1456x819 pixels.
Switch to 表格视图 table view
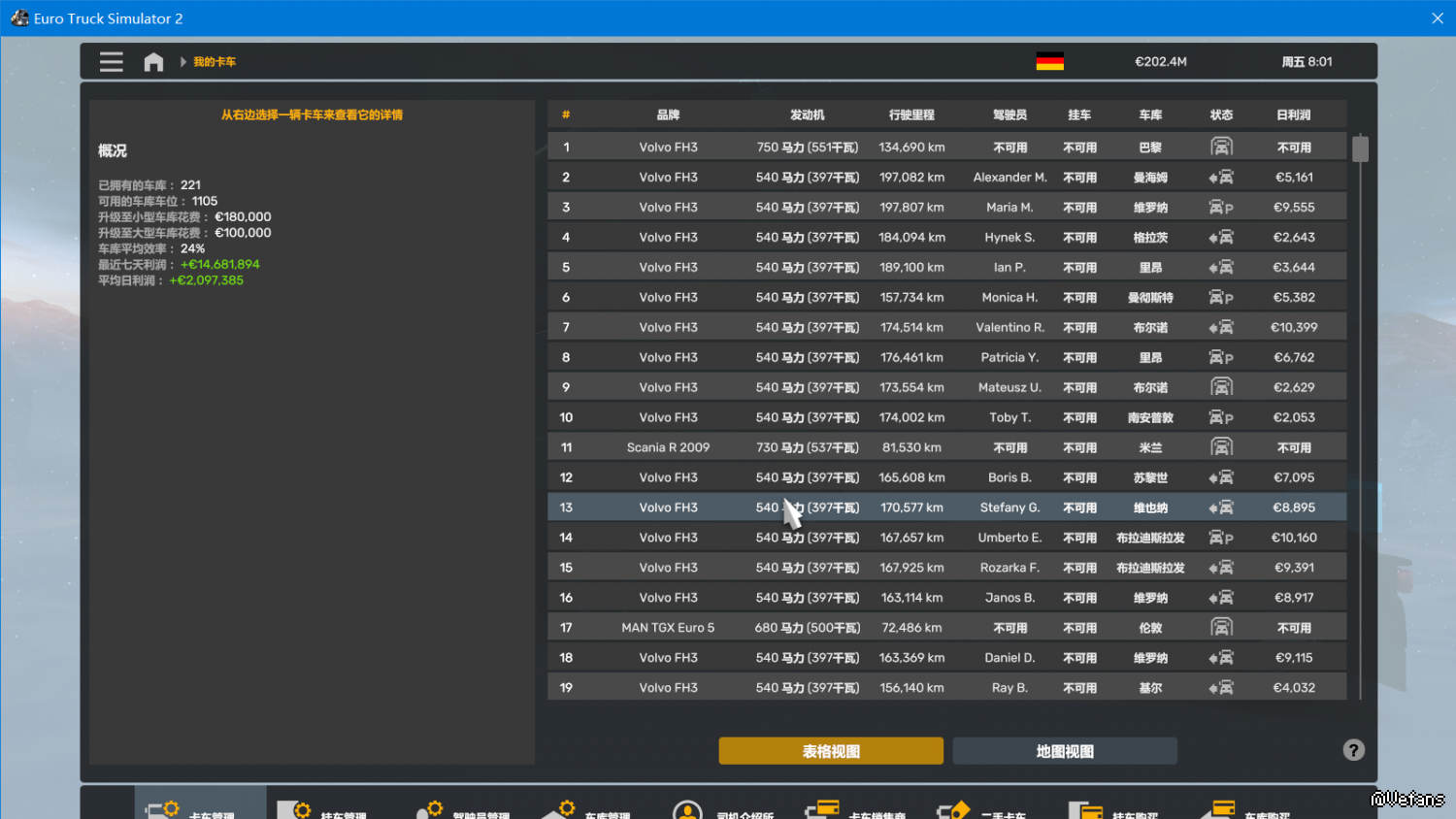coord(831,751)
